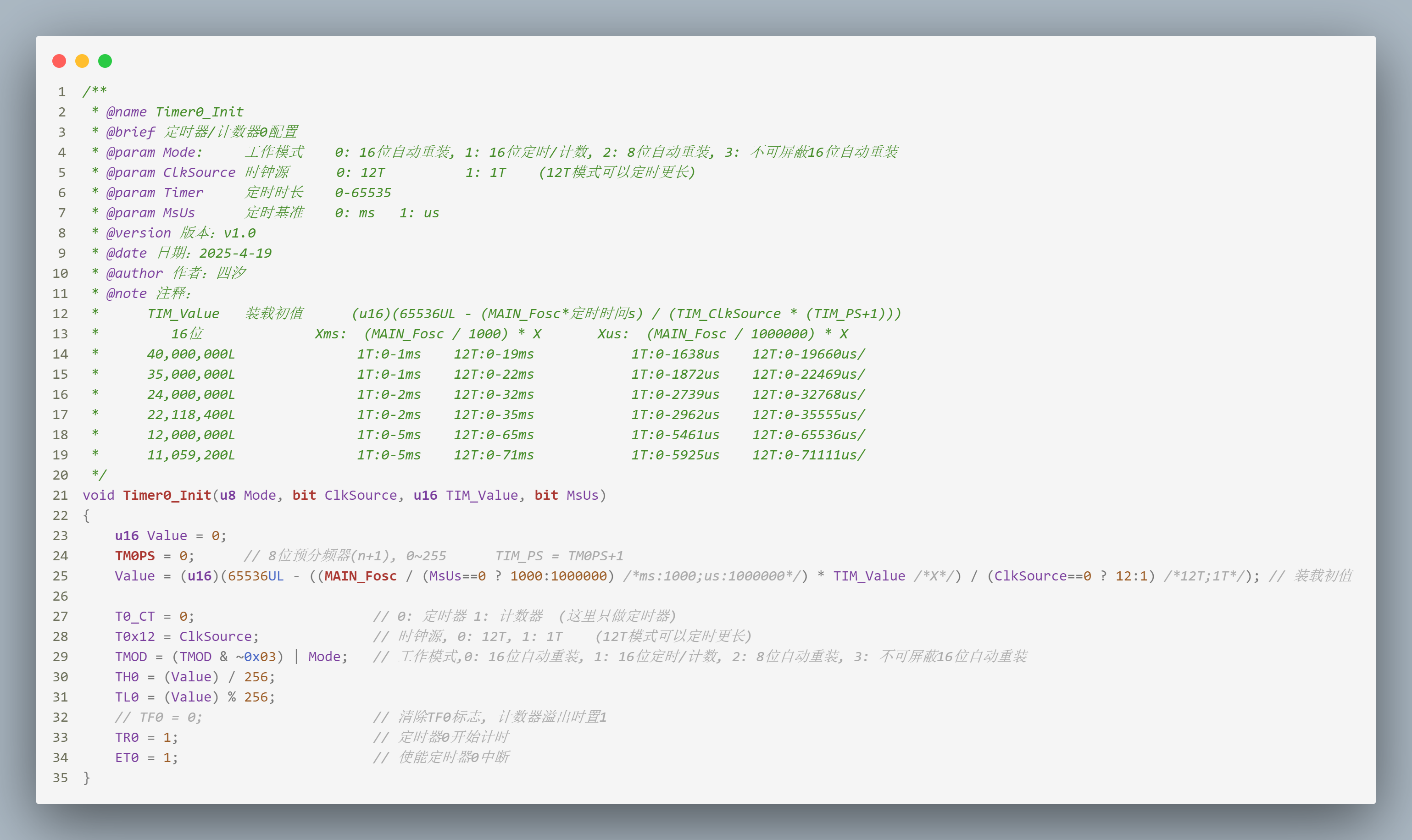The image size is (1412, 840).
Task: Click 'TR0 = 1;' statement
Action: (147, 738)
